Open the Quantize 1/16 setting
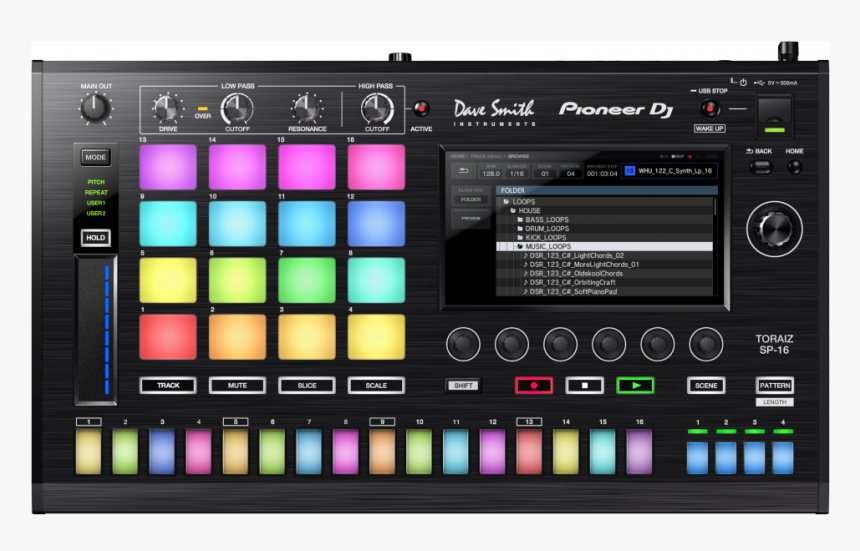The height and width of the screenshot is (551, 860). pyautogui.click(x=517, y=171)
